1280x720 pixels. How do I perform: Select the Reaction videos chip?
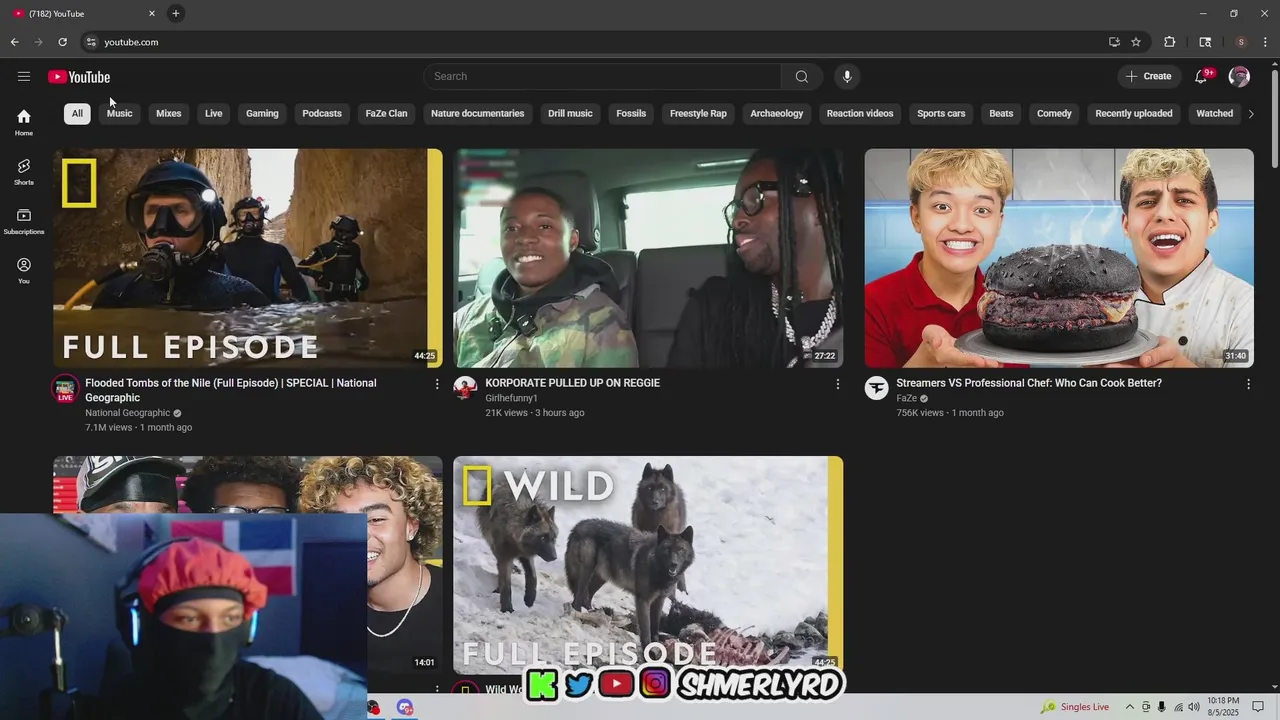(860, 113)
